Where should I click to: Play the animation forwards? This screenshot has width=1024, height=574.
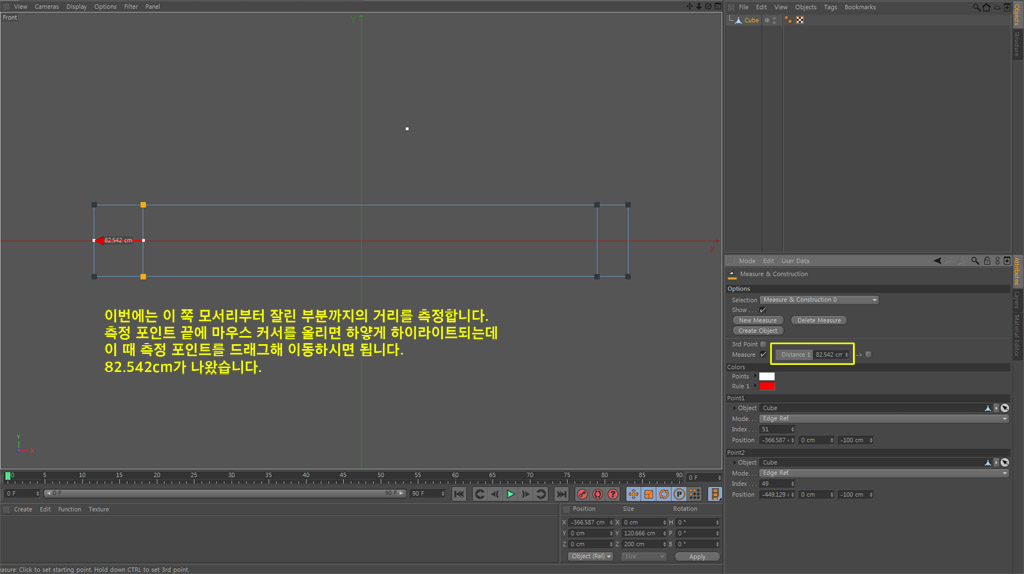(x=511, y=494)
